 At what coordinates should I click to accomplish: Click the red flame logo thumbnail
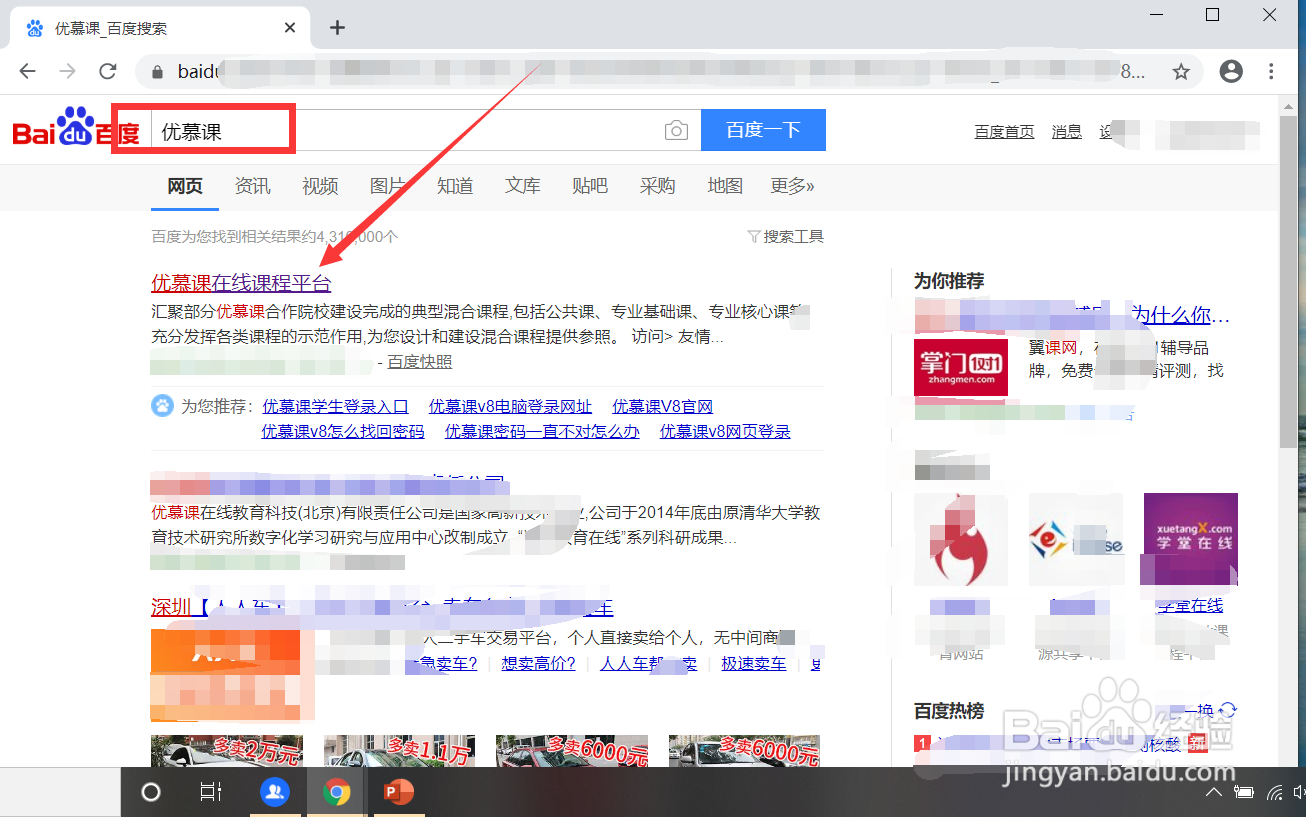point(961,540)
